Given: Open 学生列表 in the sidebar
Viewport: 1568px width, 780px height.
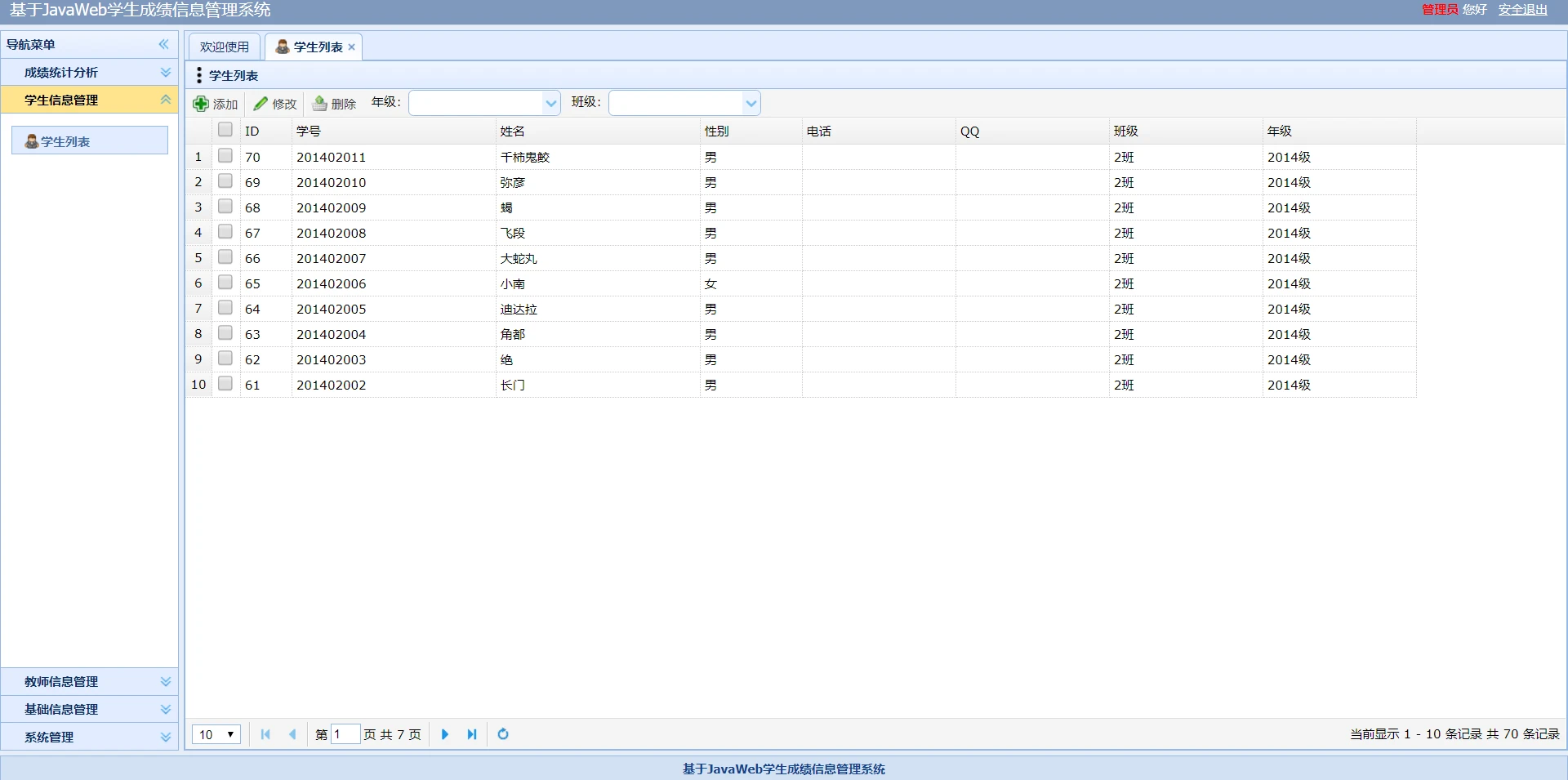Looking at the screenshot, I should pos(90,140).
